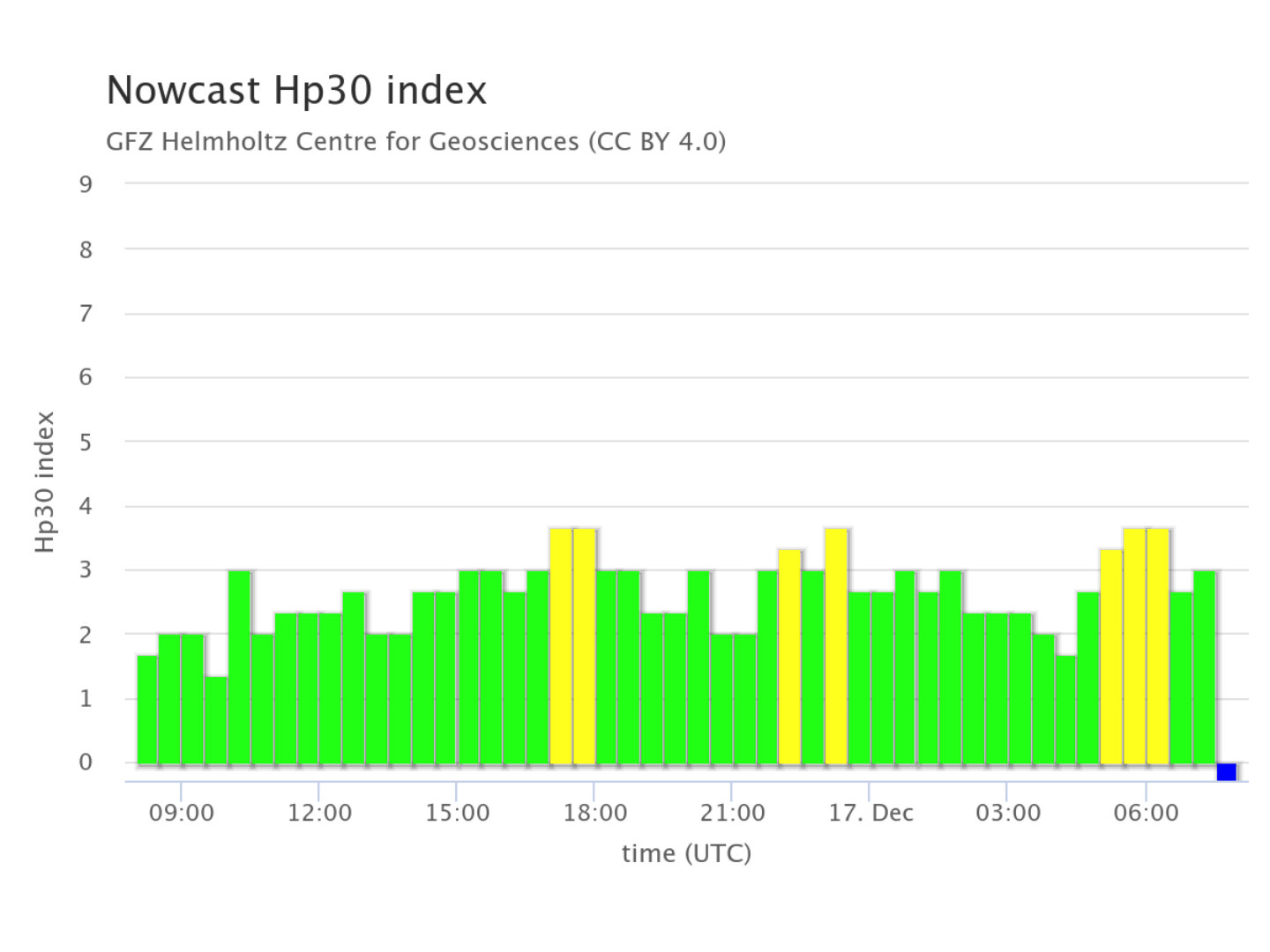Click the '21:00' x-axis label
Viewport: 1270px width, 952px height.
(x=732, y=813)
